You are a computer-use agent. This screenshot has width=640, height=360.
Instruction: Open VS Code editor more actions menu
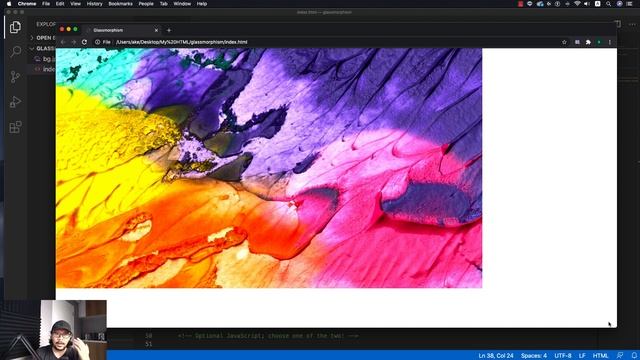(632, 24)
